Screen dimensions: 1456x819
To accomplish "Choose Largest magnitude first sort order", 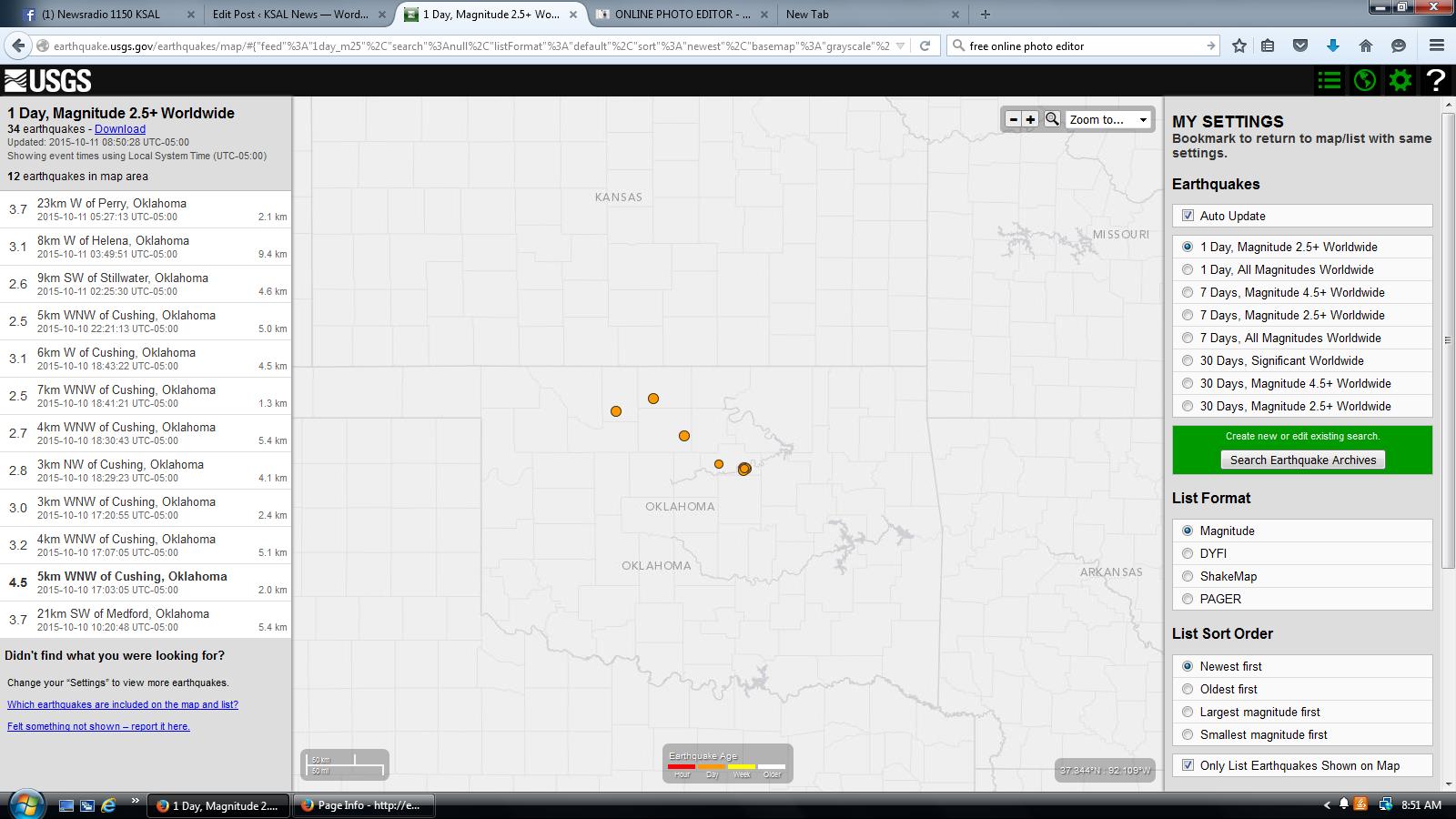I will (1188, 712).
